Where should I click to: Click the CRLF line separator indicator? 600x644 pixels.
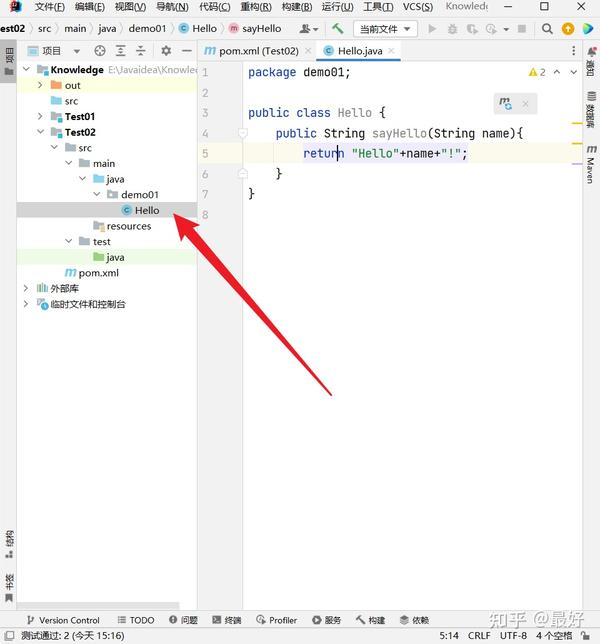tap(479, 636)
